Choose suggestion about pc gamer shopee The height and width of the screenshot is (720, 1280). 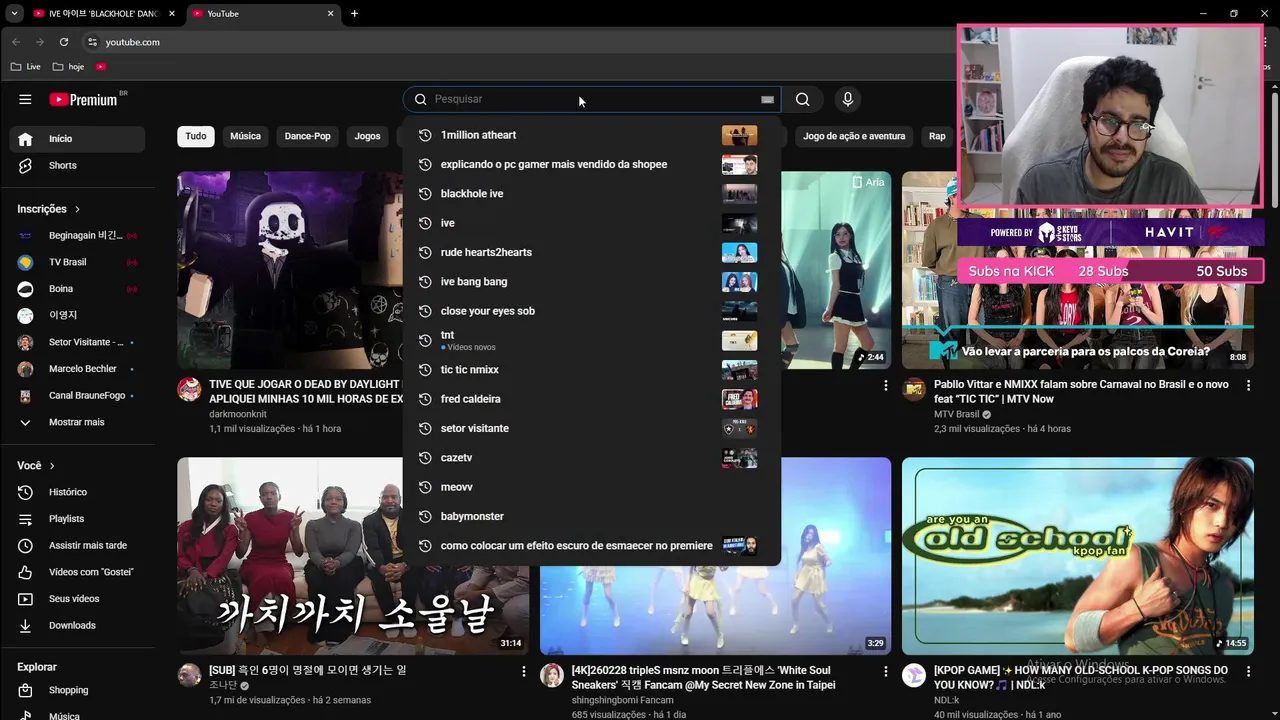(591, 164)
